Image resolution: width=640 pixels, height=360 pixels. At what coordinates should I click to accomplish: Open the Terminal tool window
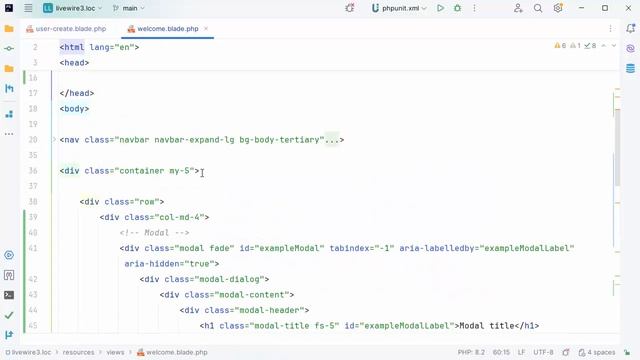coord(9,295)
